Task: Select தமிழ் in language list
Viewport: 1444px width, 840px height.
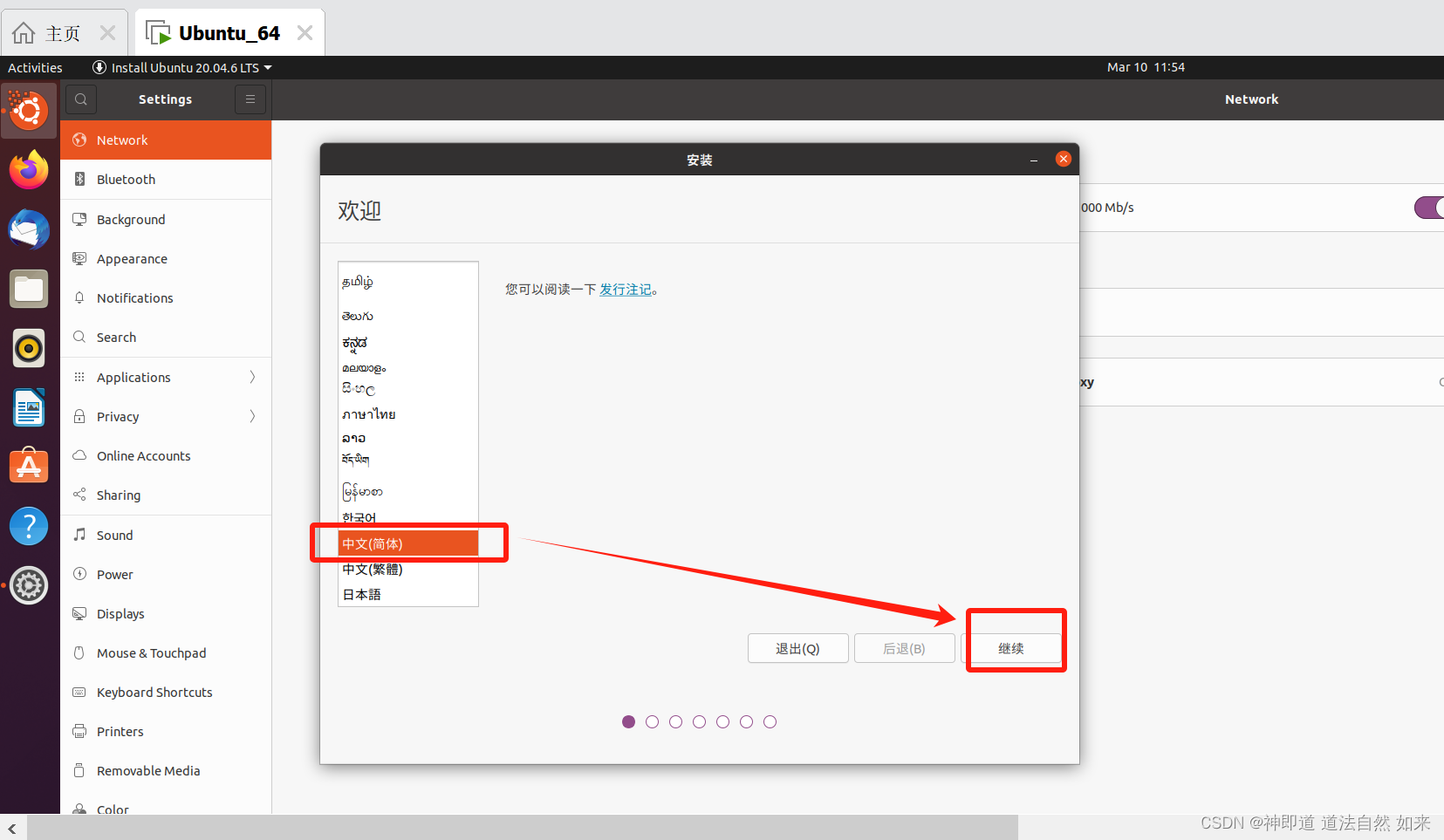Action: point(408,282)
